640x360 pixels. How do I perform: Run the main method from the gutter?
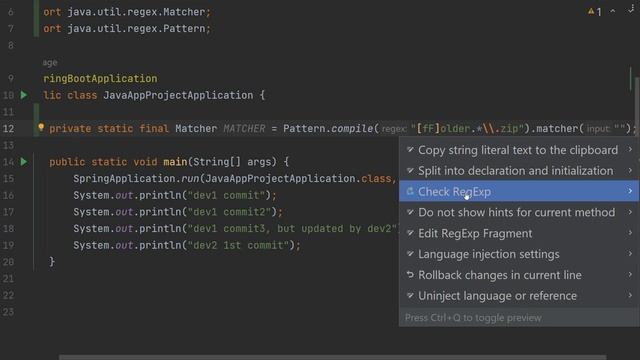(x=24, y=162)
